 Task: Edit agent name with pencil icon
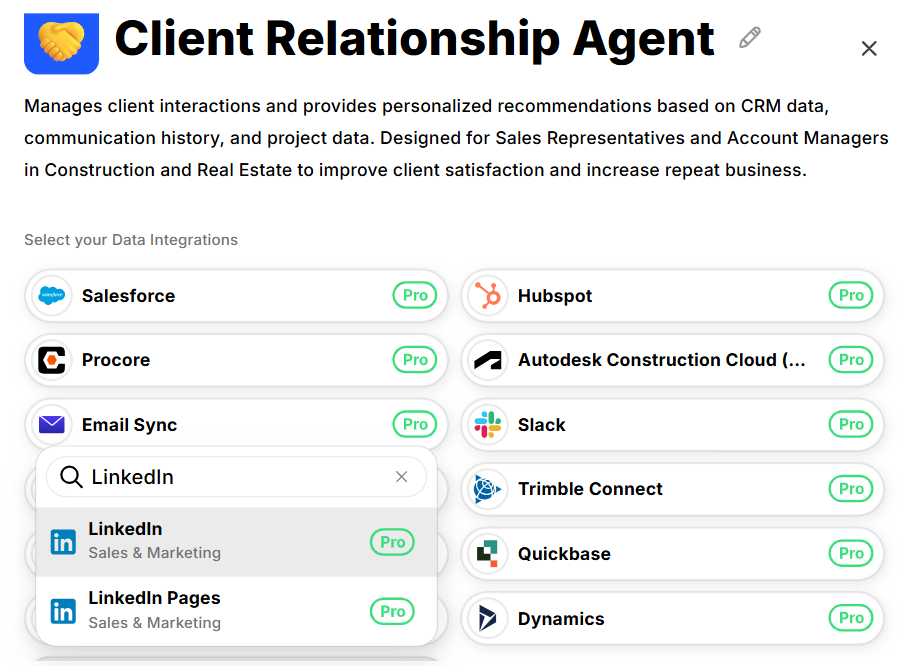pyautogui.click(x=750, y=37)
